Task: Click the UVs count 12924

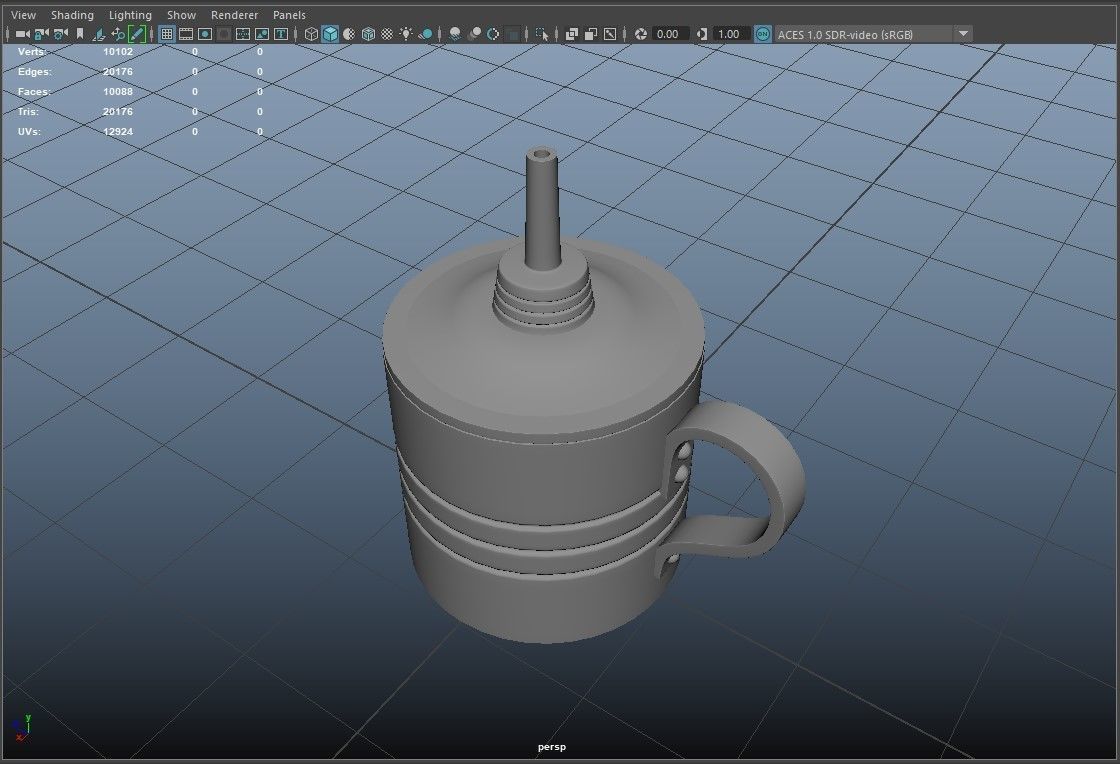Action: point(118,131)
